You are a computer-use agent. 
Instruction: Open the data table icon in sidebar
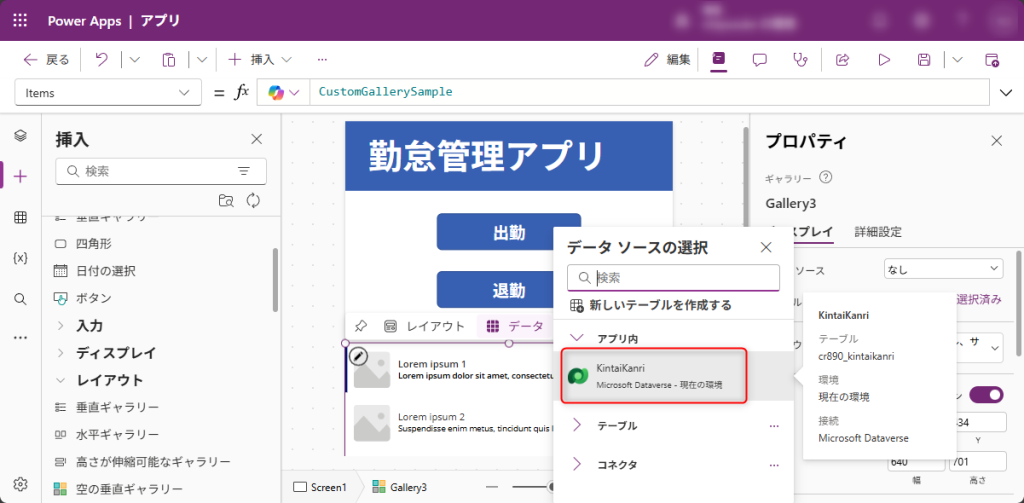(20, 218)
